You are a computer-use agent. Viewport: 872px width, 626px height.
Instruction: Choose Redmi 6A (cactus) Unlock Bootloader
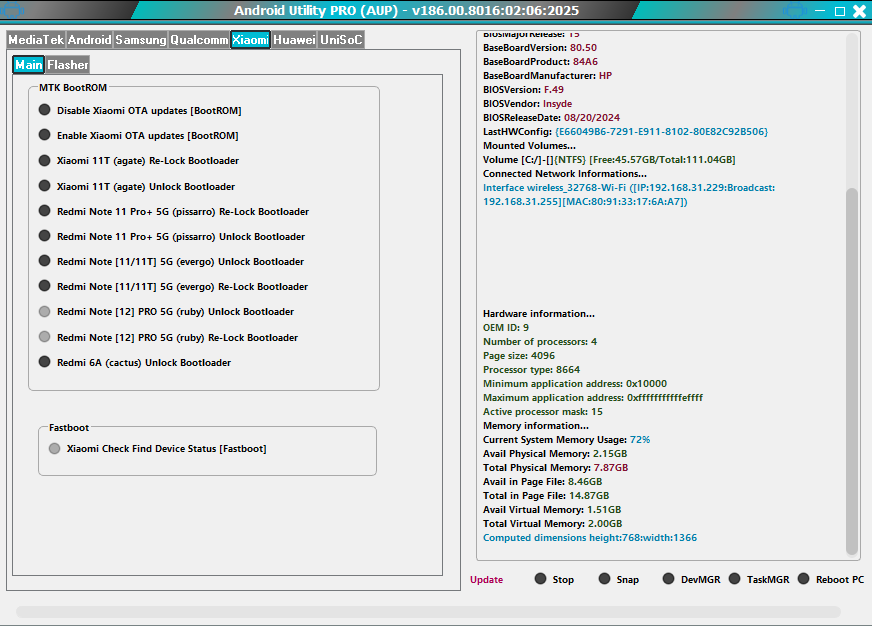pyautogui.click(x=135, y=362)
